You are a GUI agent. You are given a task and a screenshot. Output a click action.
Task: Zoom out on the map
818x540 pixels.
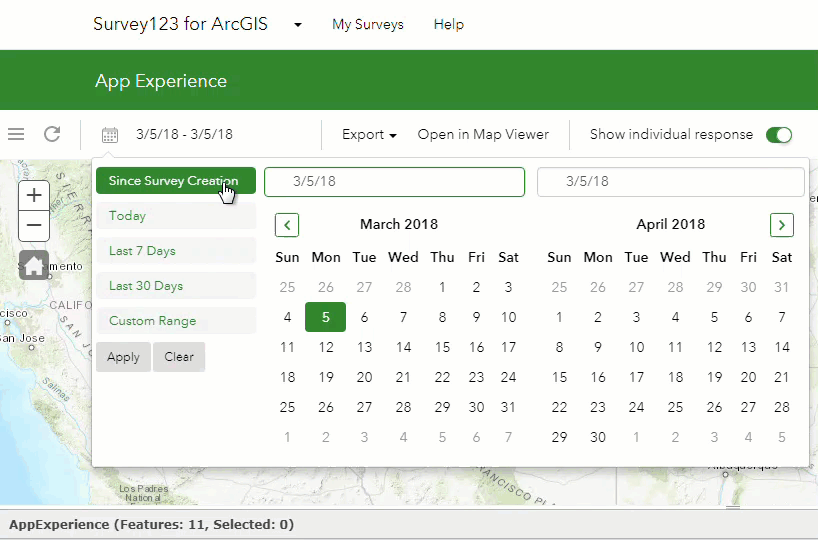34,225
